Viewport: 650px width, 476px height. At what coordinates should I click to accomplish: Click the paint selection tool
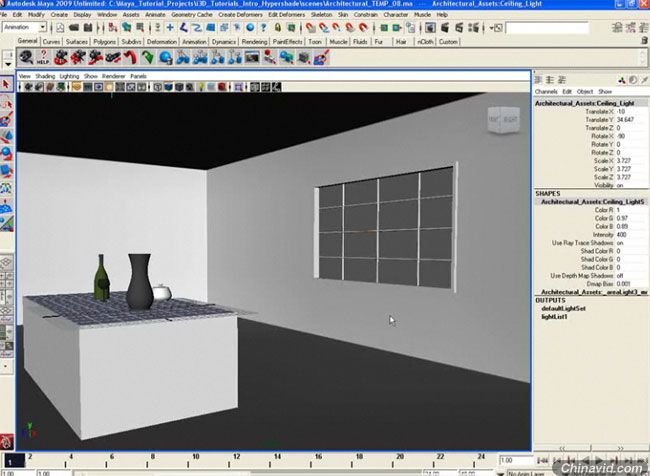6,119
